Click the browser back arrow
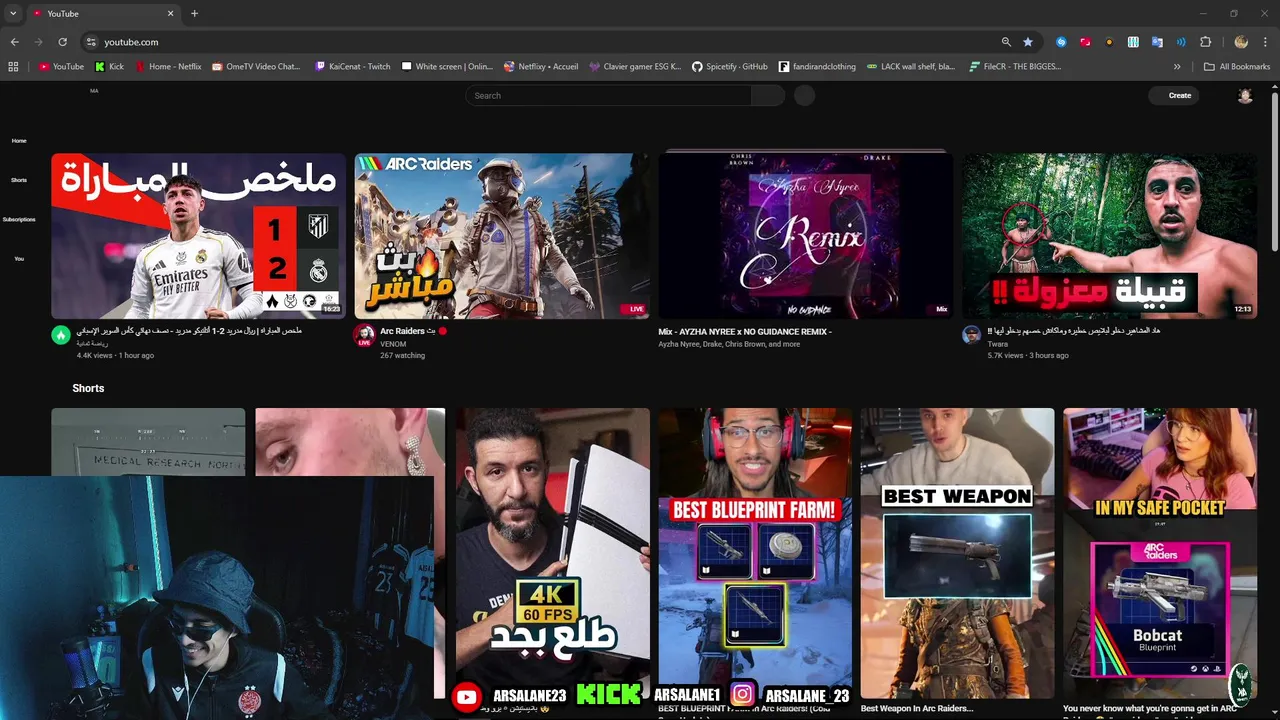Screen dimensions: 1280x720 pyautogui.click(x=14, y=42)
